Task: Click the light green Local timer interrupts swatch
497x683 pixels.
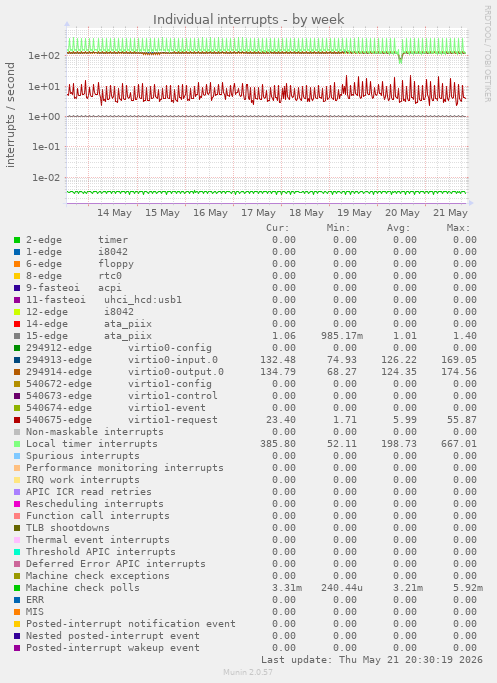Action: pyautogui.click(x=17, y=444)
